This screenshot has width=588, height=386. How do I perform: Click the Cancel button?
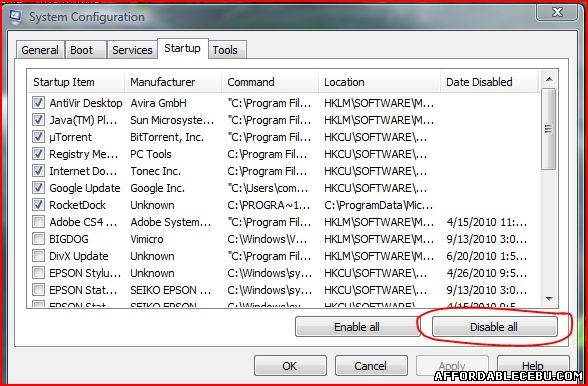pyautogui.click(x=370, y=366)
